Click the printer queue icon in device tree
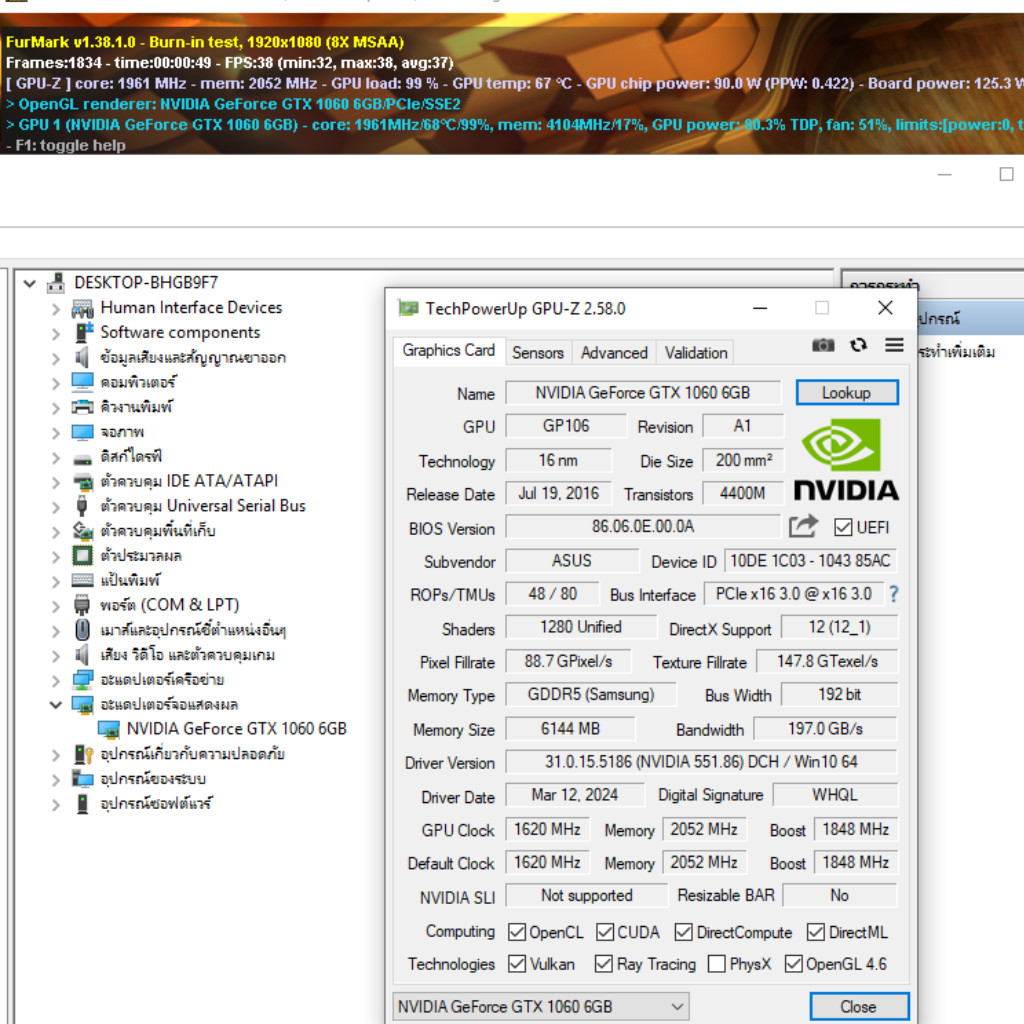This screenshot has width=1024, height=1024. point(82,407)
